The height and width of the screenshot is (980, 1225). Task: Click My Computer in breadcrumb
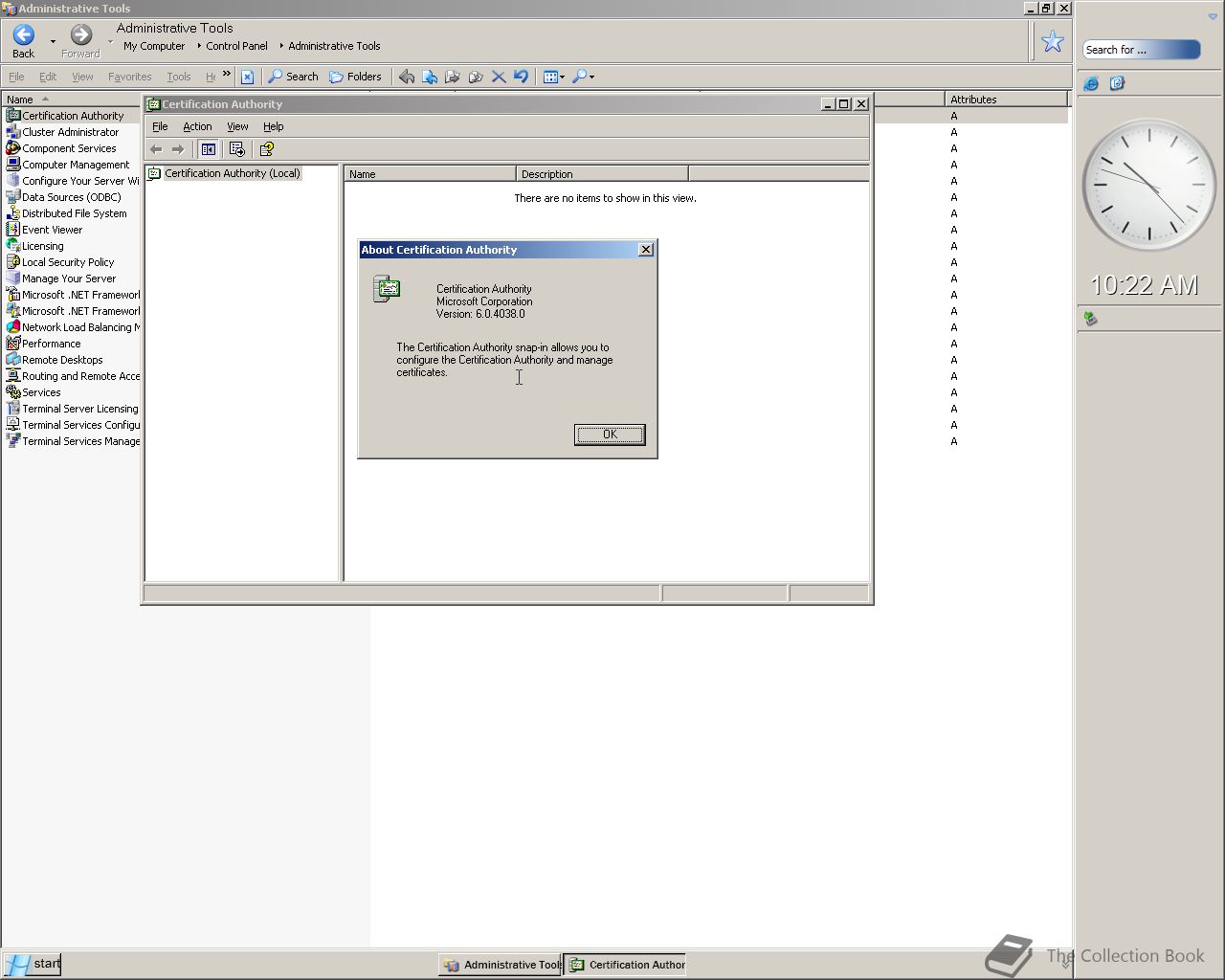(x=154, y=46)
